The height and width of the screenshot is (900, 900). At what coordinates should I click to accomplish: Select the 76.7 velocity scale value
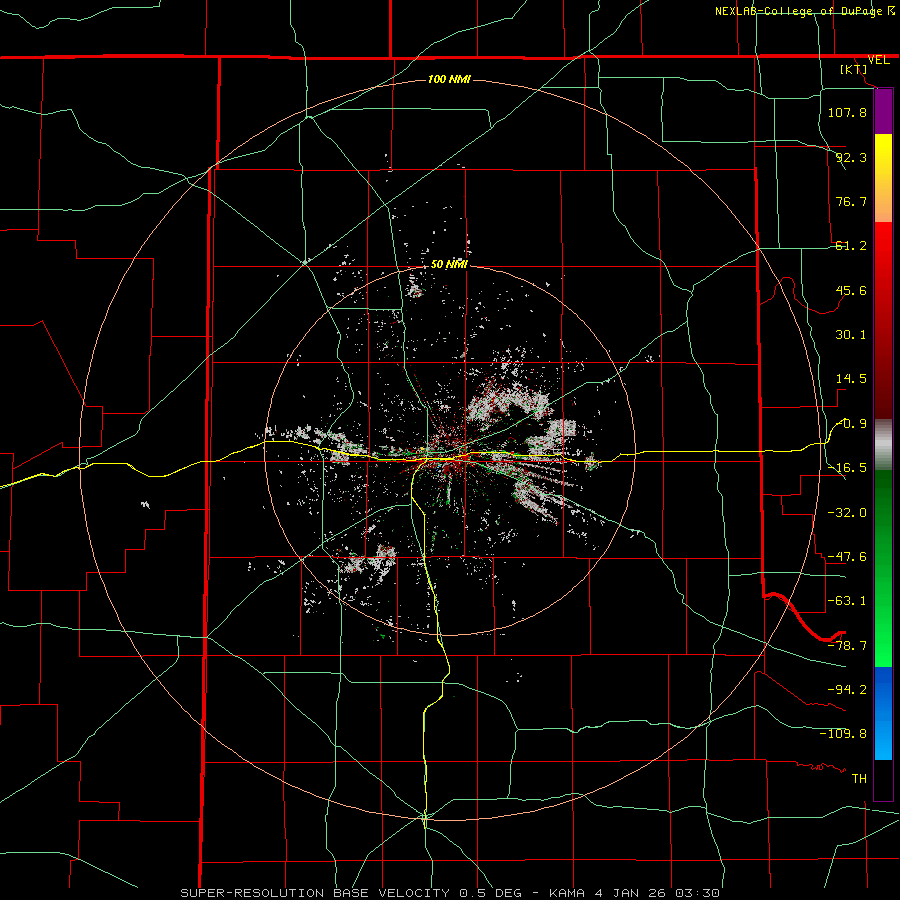[851, 201]
